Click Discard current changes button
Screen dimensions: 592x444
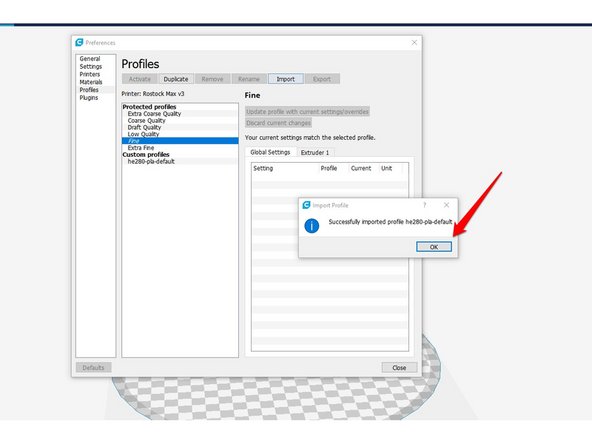point(279,123)
